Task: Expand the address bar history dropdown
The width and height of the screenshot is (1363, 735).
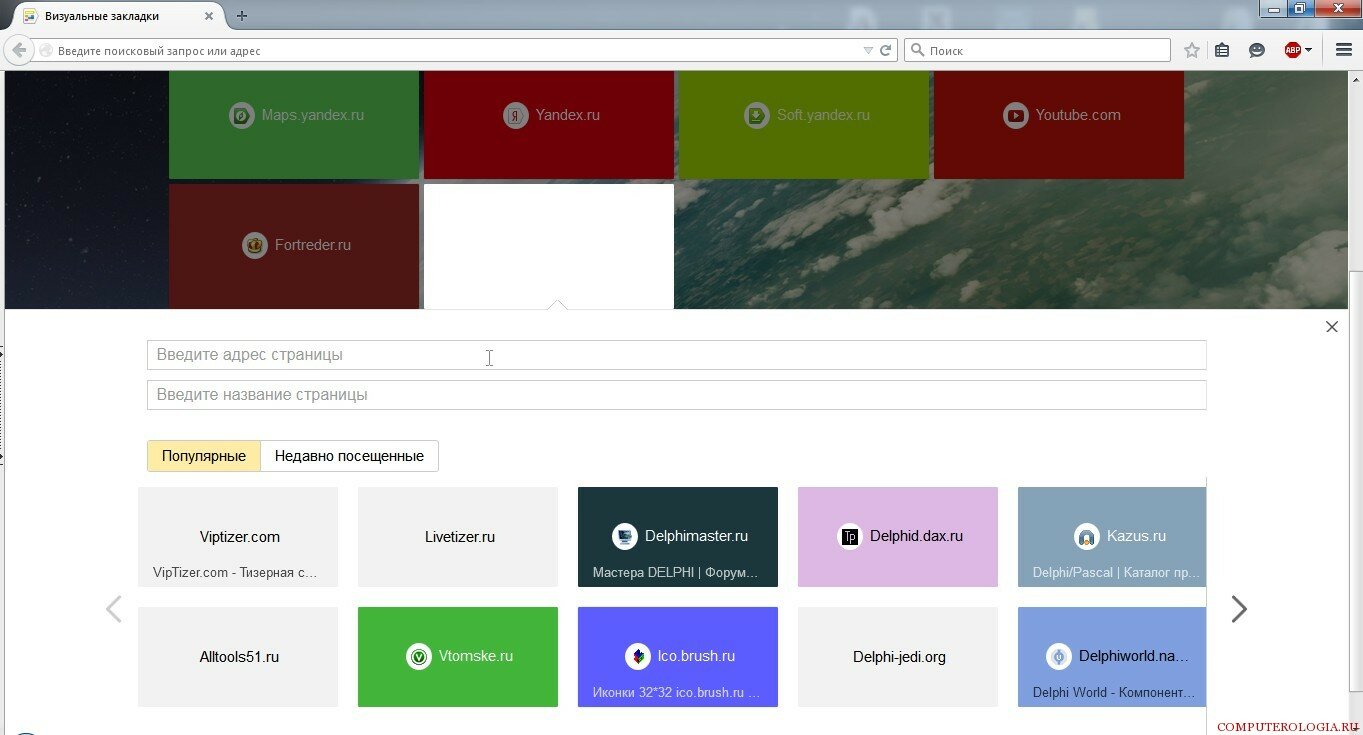Action: tap(868, 50)
